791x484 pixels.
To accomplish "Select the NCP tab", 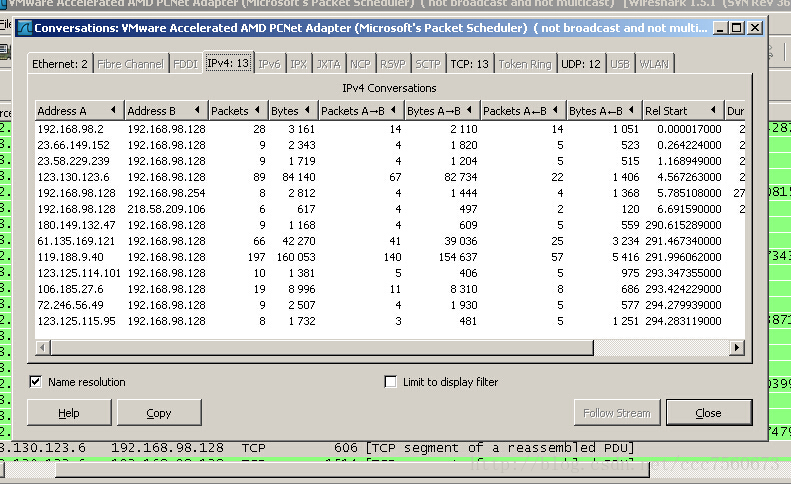I will tap(360, 64).
